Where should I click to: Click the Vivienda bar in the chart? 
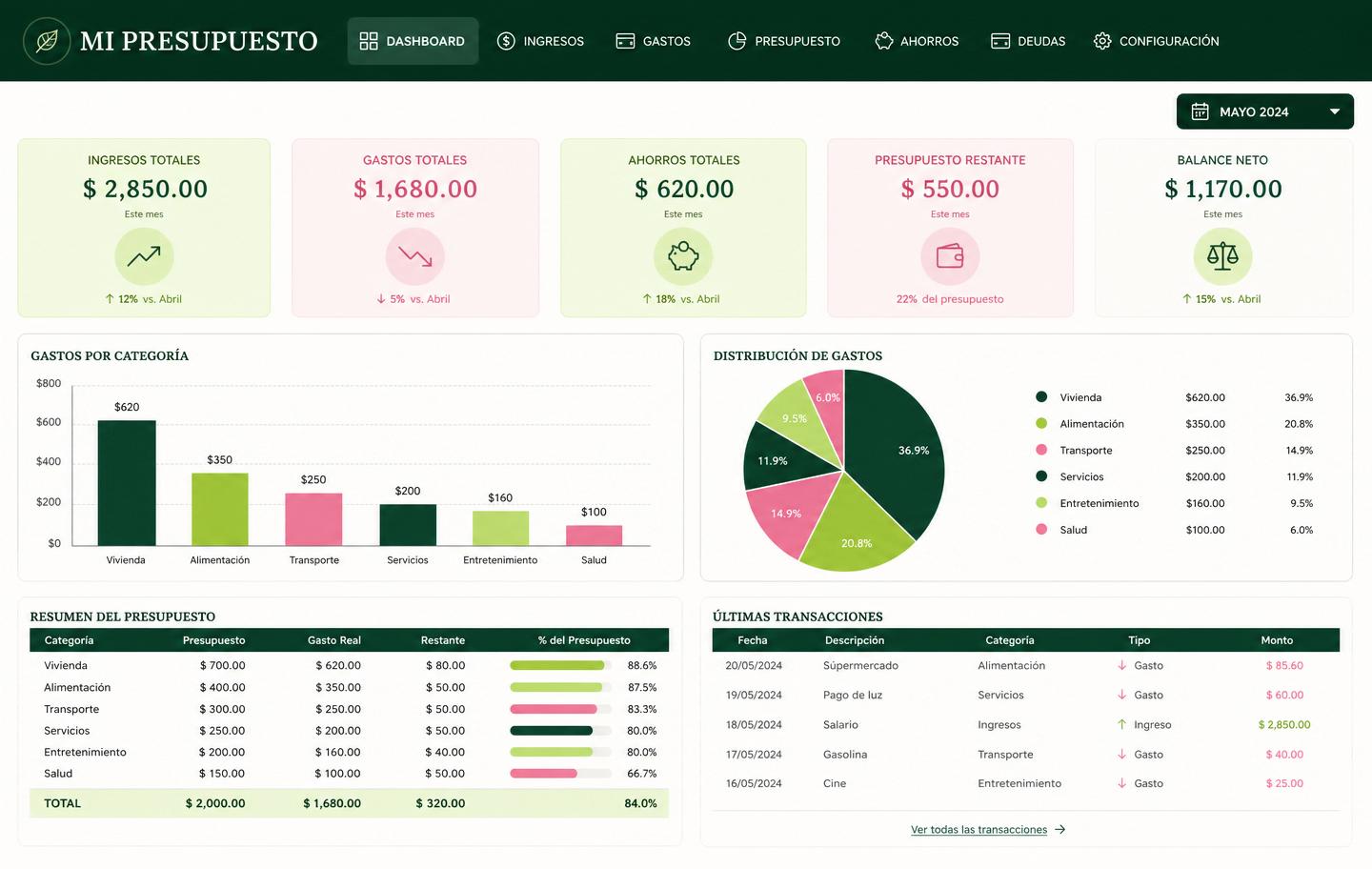click(x=127, y=483)
